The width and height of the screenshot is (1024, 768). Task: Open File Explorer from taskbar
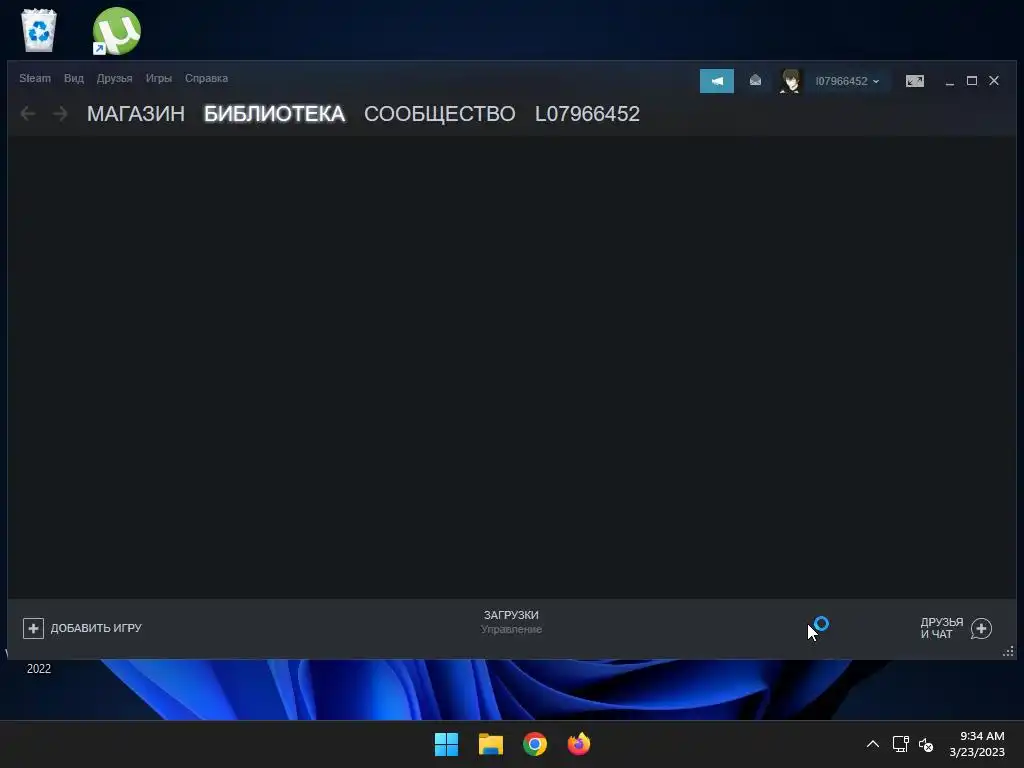490,744
